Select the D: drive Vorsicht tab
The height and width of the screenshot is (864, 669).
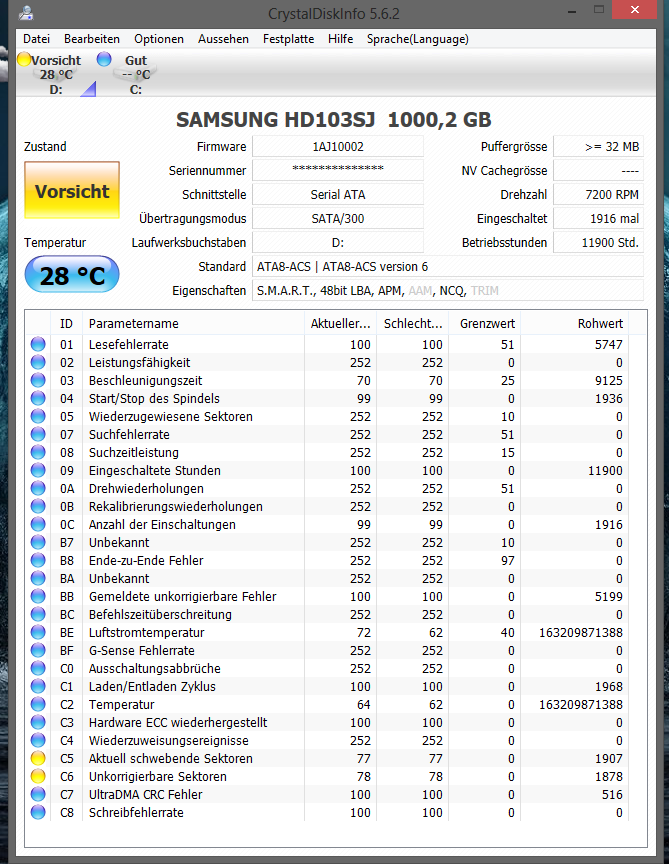pos(55,74)
